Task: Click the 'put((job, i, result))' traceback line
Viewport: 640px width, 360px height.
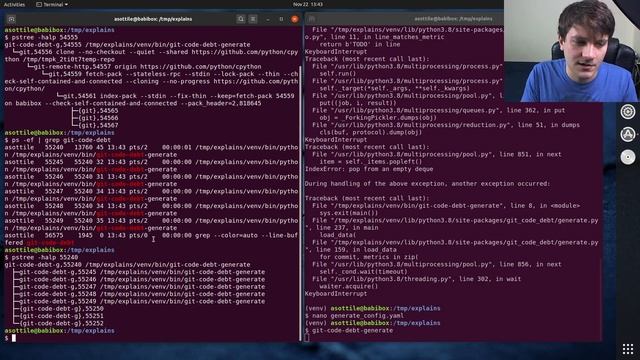Action: (358, 103)
